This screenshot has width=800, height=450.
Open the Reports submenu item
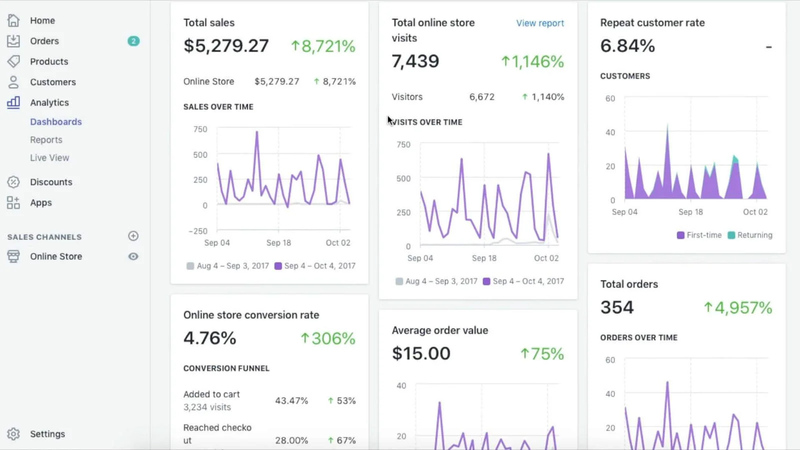46,140
